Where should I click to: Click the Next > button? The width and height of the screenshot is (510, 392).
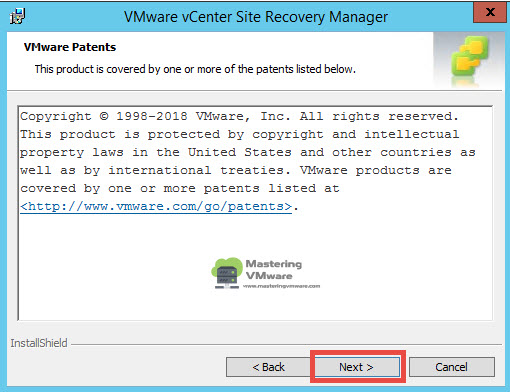(x=357, y=367)
